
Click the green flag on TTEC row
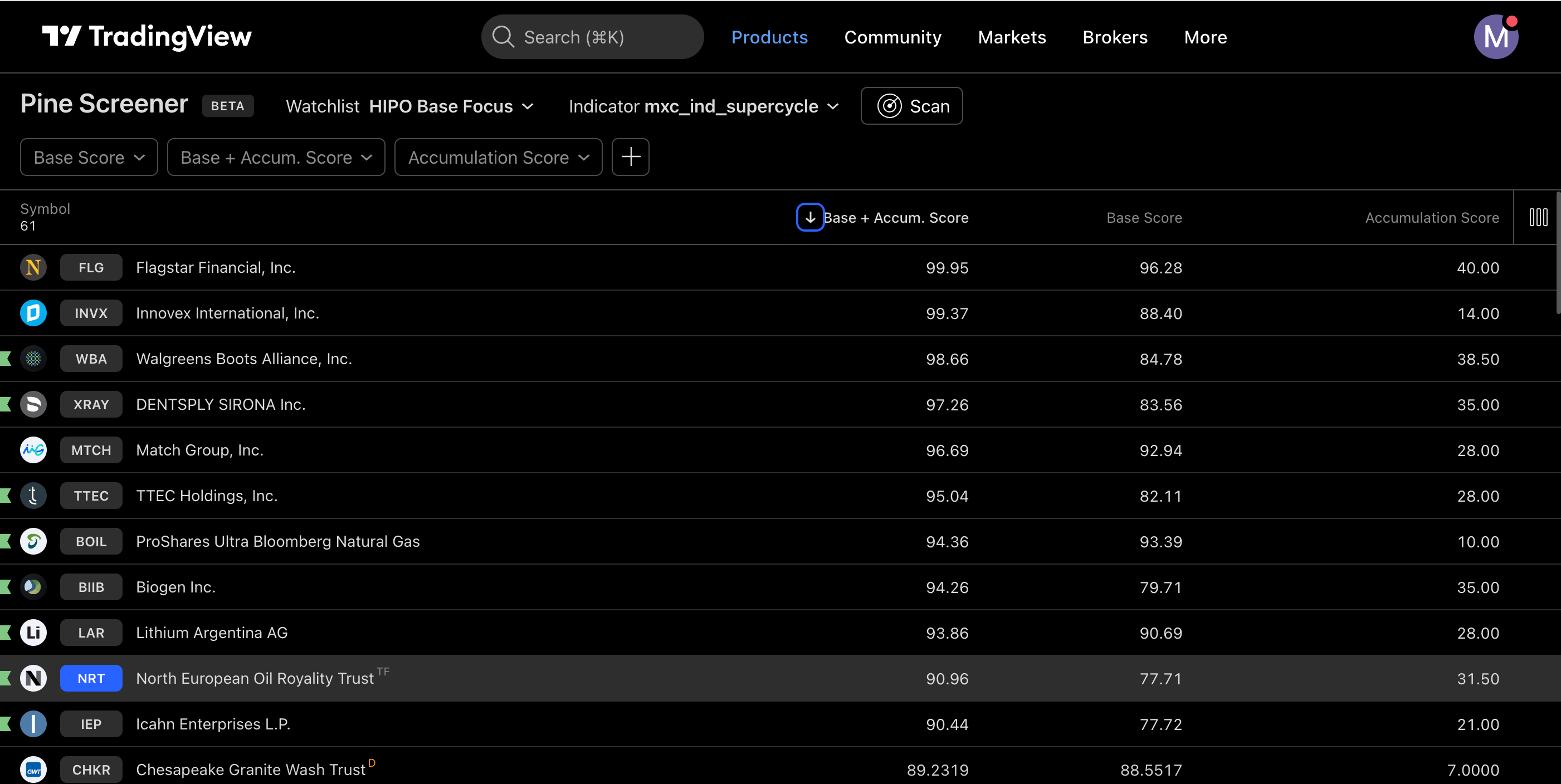pyautogui.click(x=6, y=496)
